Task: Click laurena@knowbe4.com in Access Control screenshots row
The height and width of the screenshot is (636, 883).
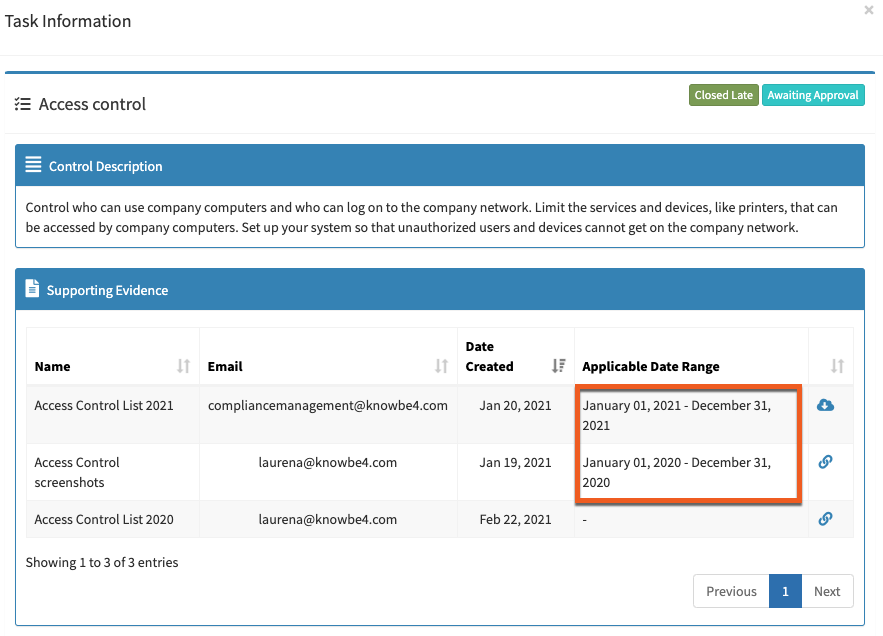Action: pos(328,462)
